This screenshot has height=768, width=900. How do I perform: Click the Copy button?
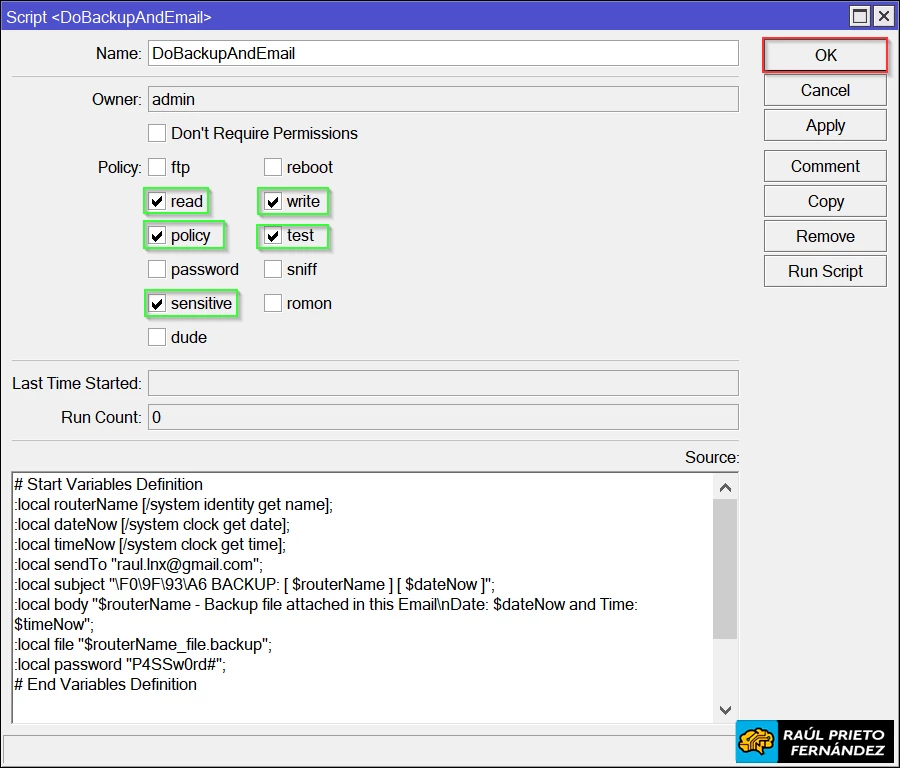[824, 200]
